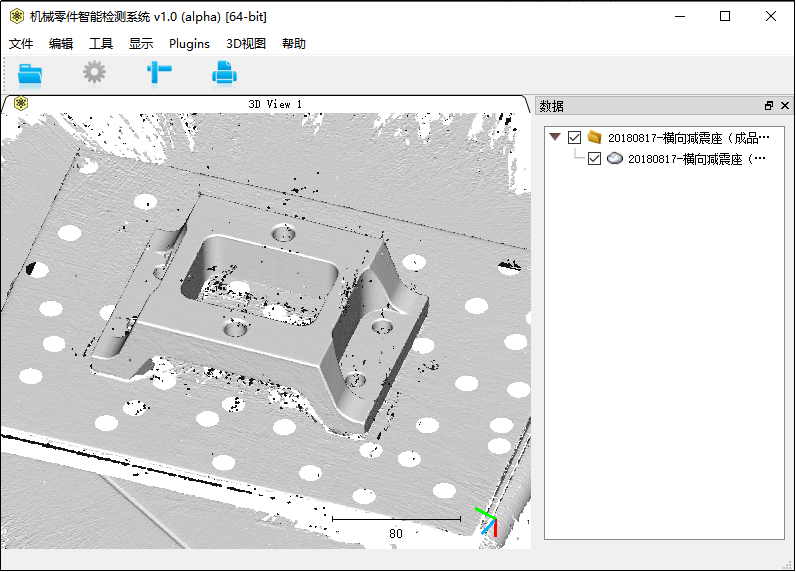Click the XYZ axis orientation gizmo
Viewport: 796px width, 572px height.
(487, 521)
